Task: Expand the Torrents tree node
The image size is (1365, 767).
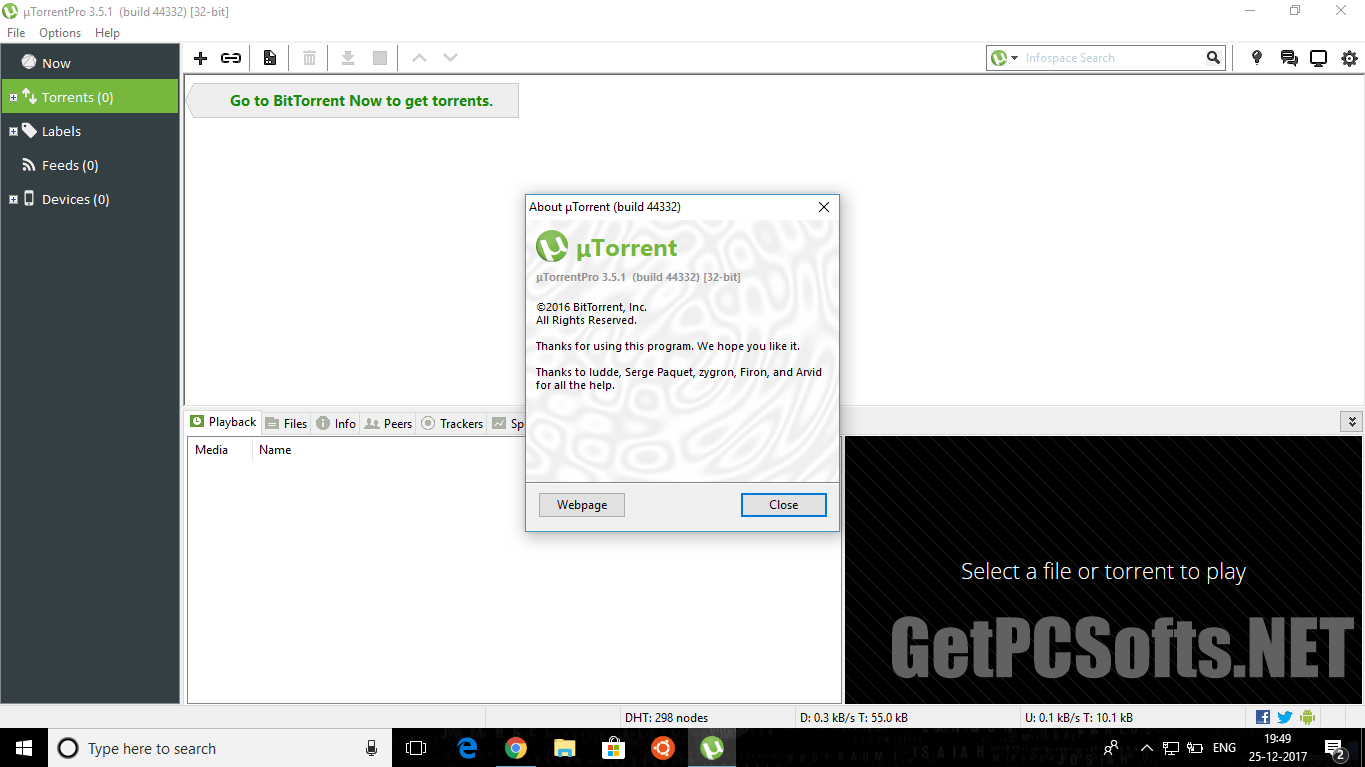Action: pos(13,97)
